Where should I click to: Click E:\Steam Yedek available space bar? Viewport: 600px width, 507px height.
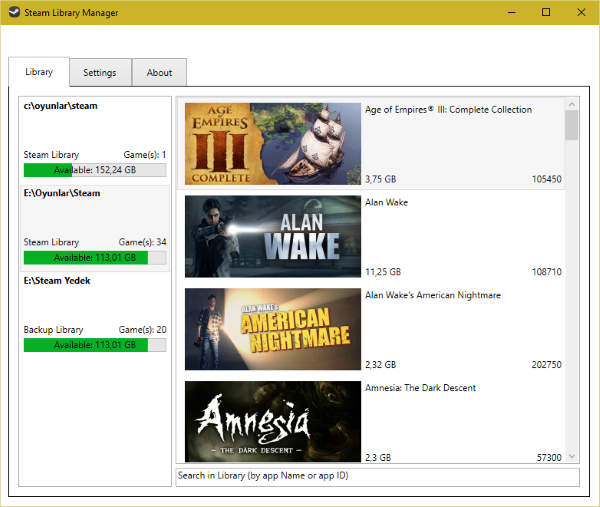pos(95,345)
